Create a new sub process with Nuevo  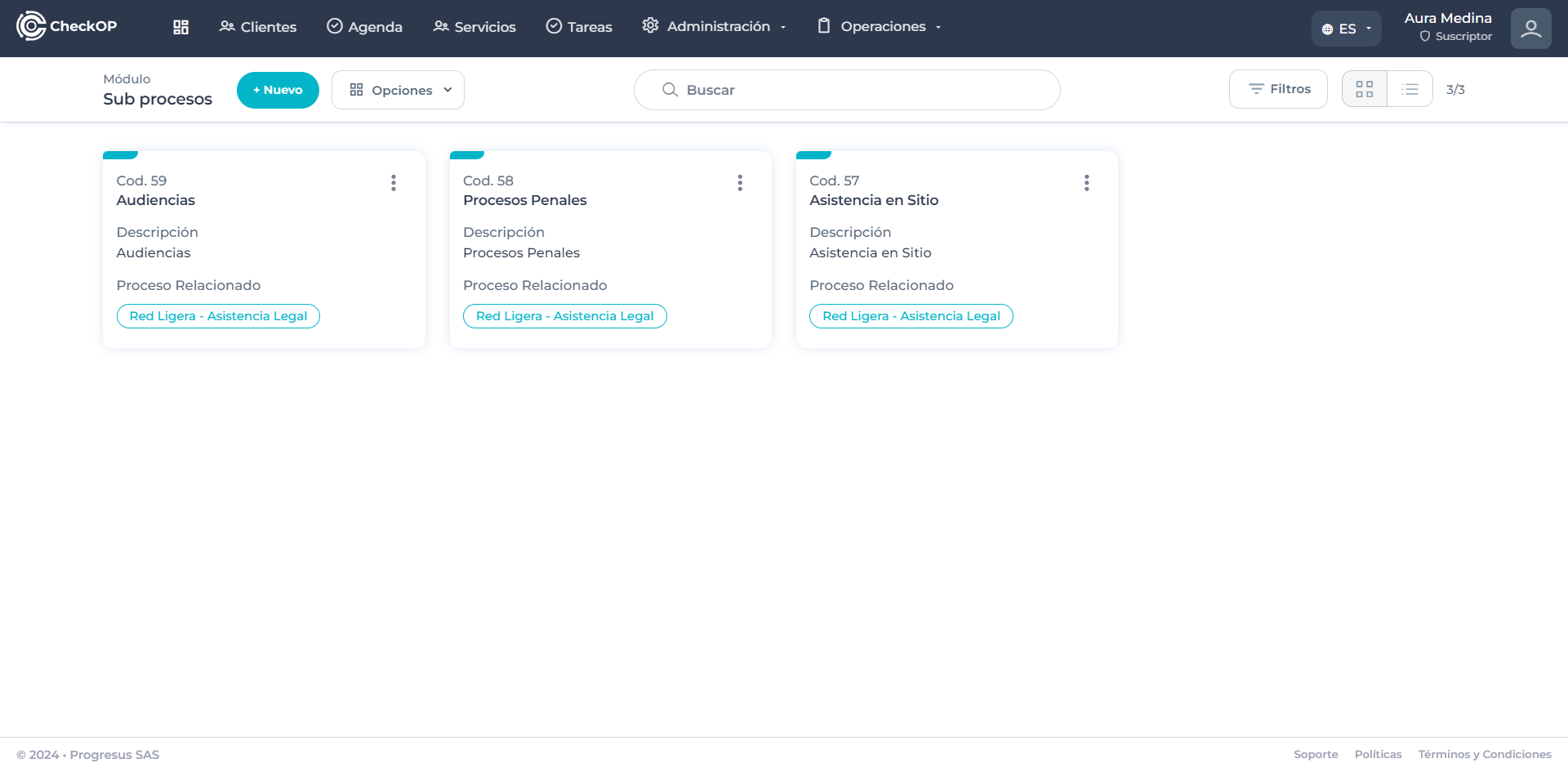(x=278, y=90)
